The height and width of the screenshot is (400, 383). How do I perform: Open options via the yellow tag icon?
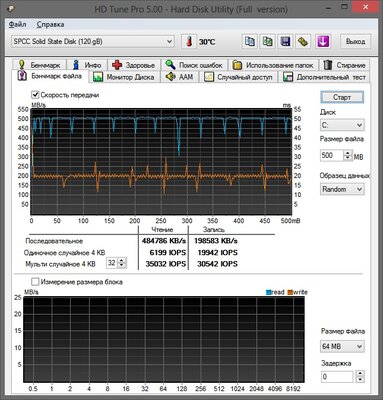coord(303,42)
